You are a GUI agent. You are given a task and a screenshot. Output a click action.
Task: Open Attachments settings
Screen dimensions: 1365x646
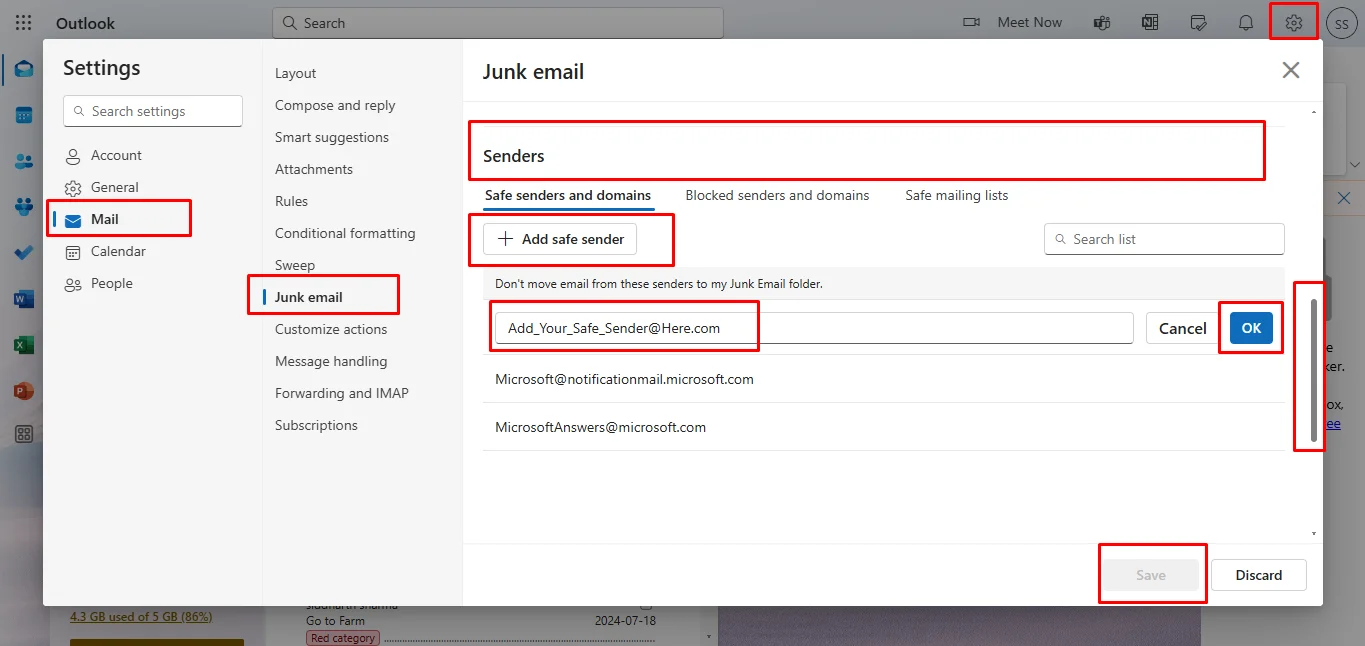[314, 169]
